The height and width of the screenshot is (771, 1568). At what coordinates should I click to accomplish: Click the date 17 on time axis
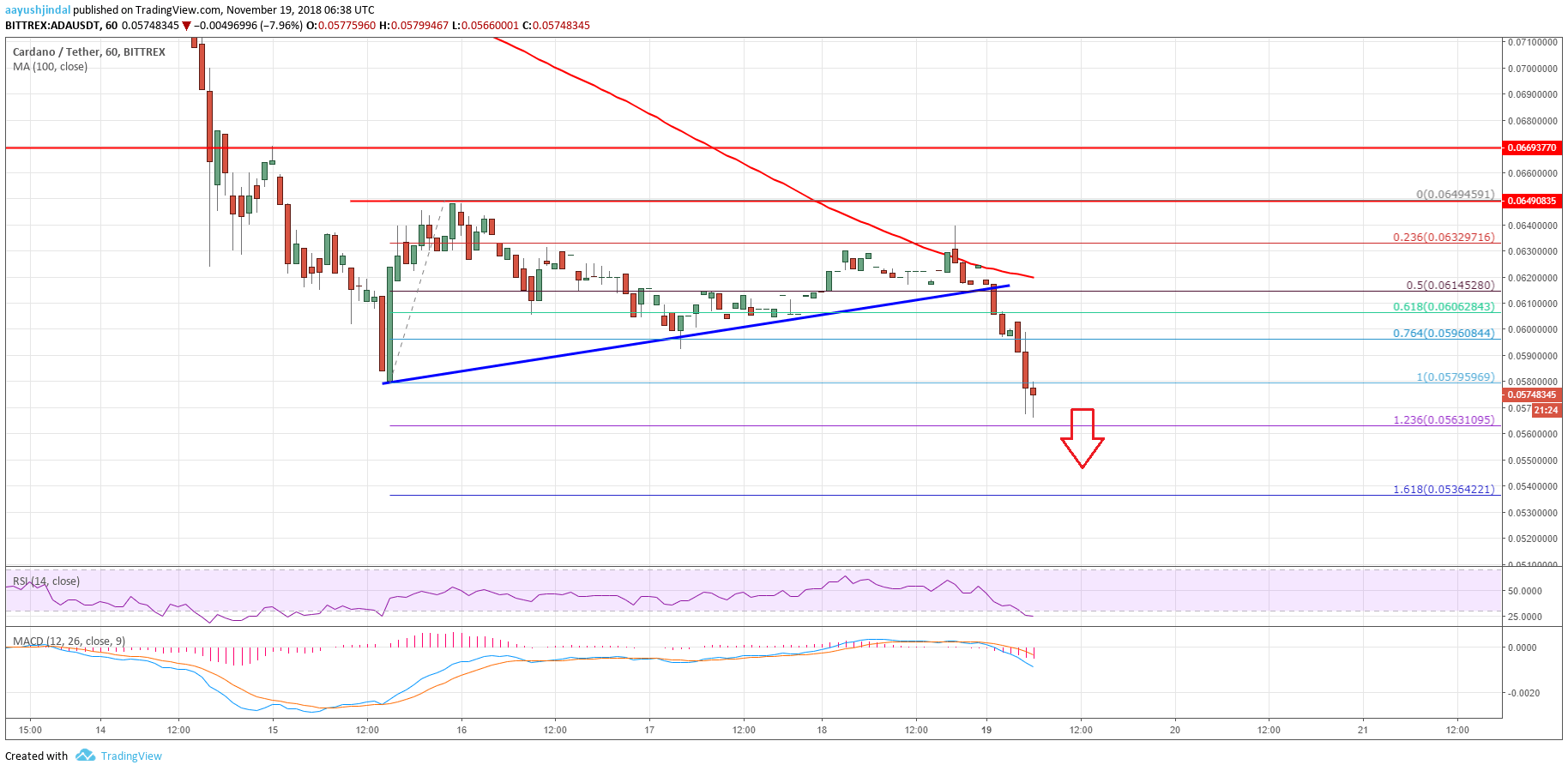(650, 730)
